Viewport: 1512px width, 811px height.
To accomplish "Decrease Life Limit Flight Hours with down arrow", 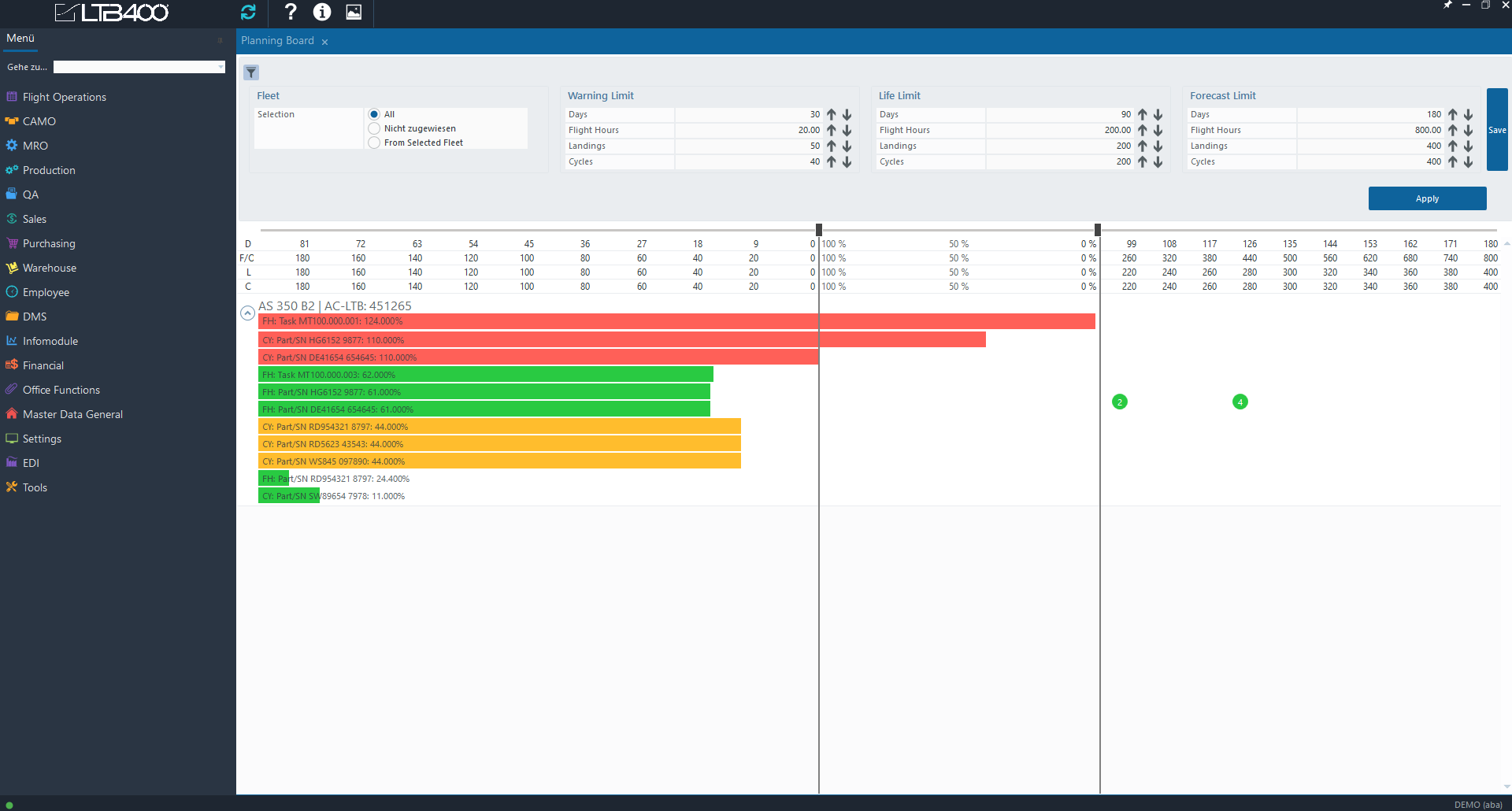I will 1158,131.
